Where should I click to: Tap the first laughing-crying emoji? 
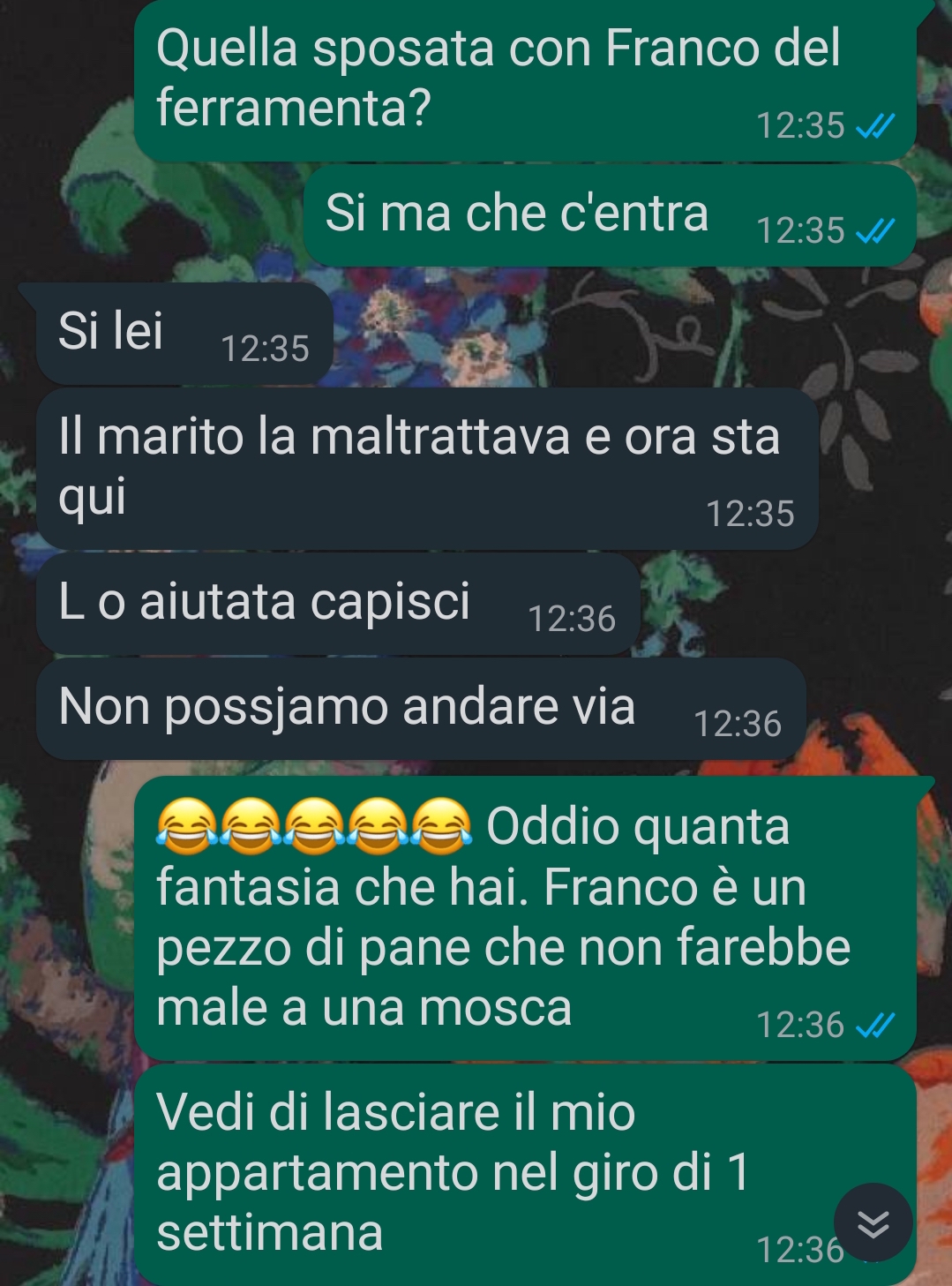pos(187,827)
